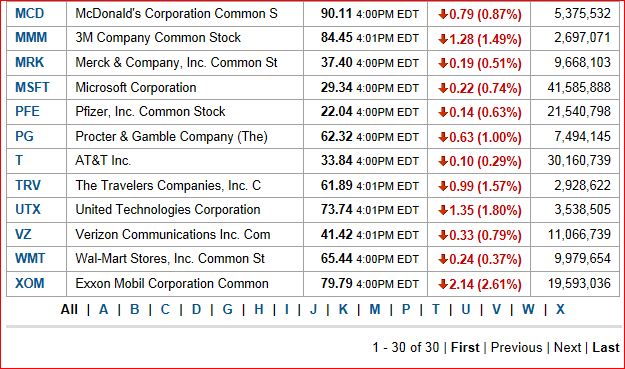Open the MSFT ticker link

pos(32,87)
